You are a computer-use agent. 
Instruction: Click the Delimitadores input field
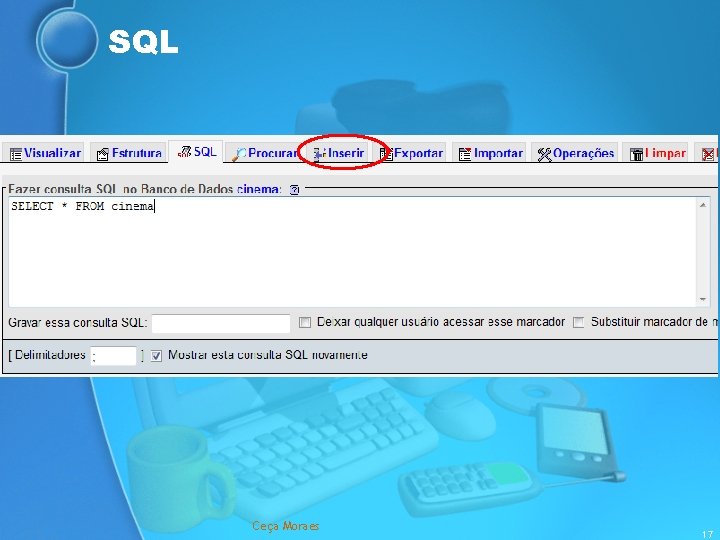tap(113, 356)
